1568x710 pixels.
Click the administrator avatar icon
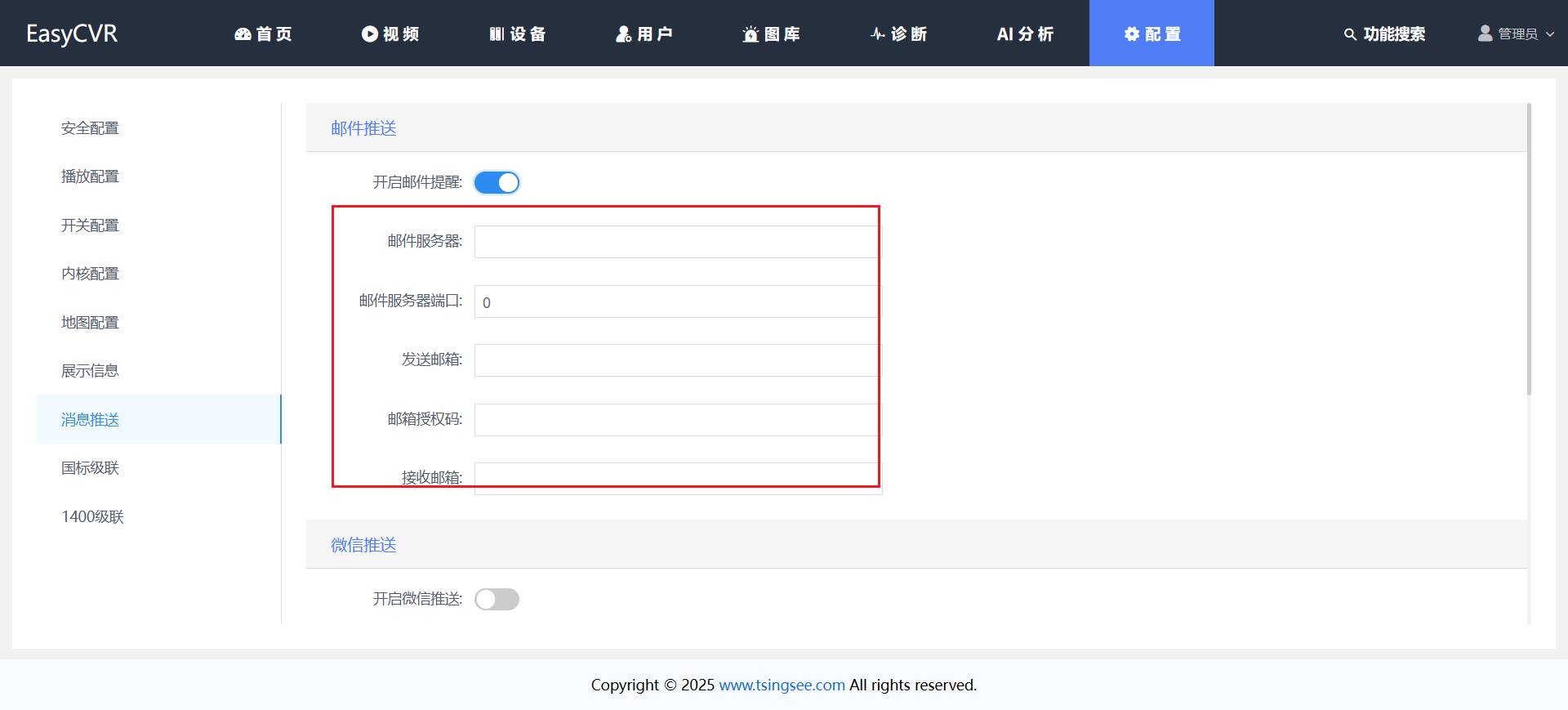tap(1486, 33)
